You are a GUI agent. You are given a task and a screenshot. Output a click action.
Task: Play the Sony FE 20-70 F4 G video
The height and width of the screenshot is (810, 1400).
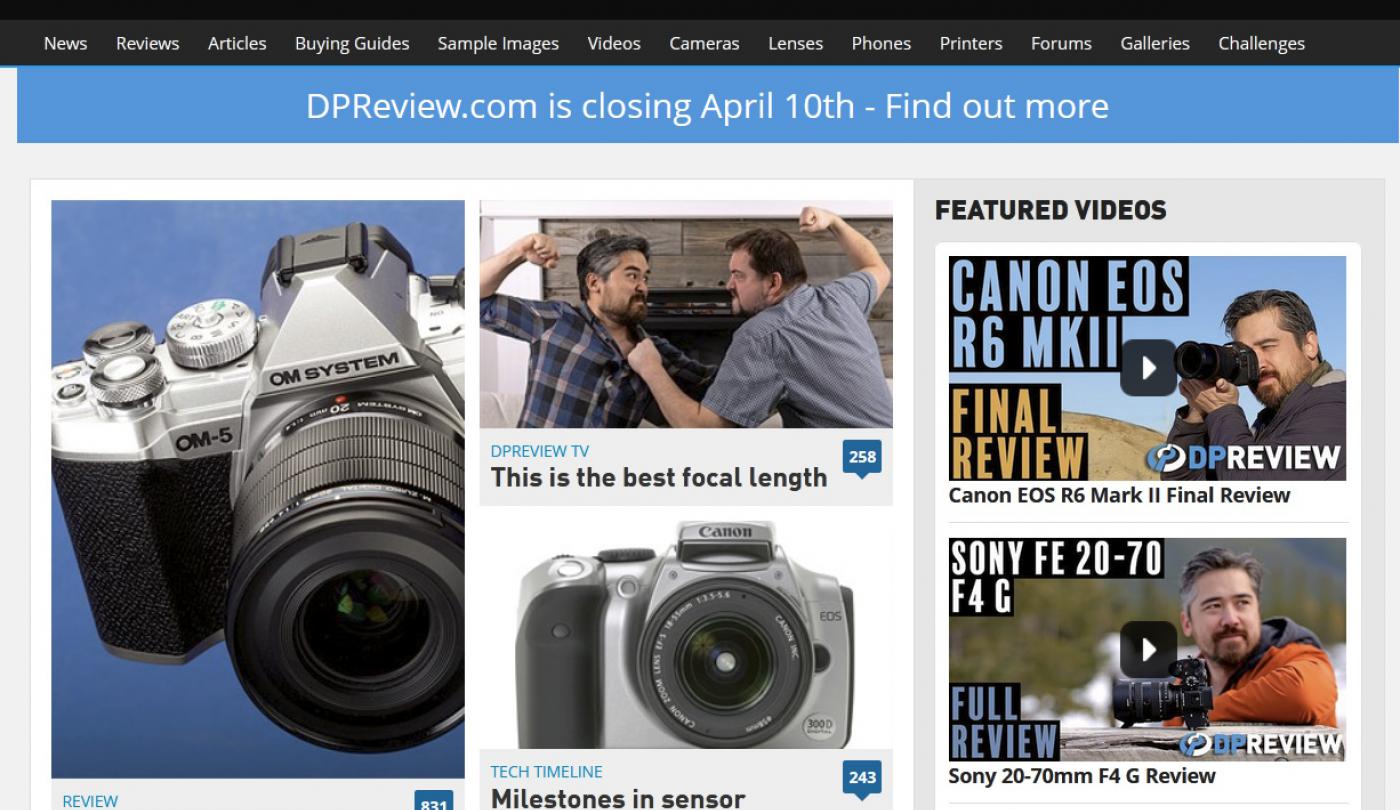pos(1147,650)
